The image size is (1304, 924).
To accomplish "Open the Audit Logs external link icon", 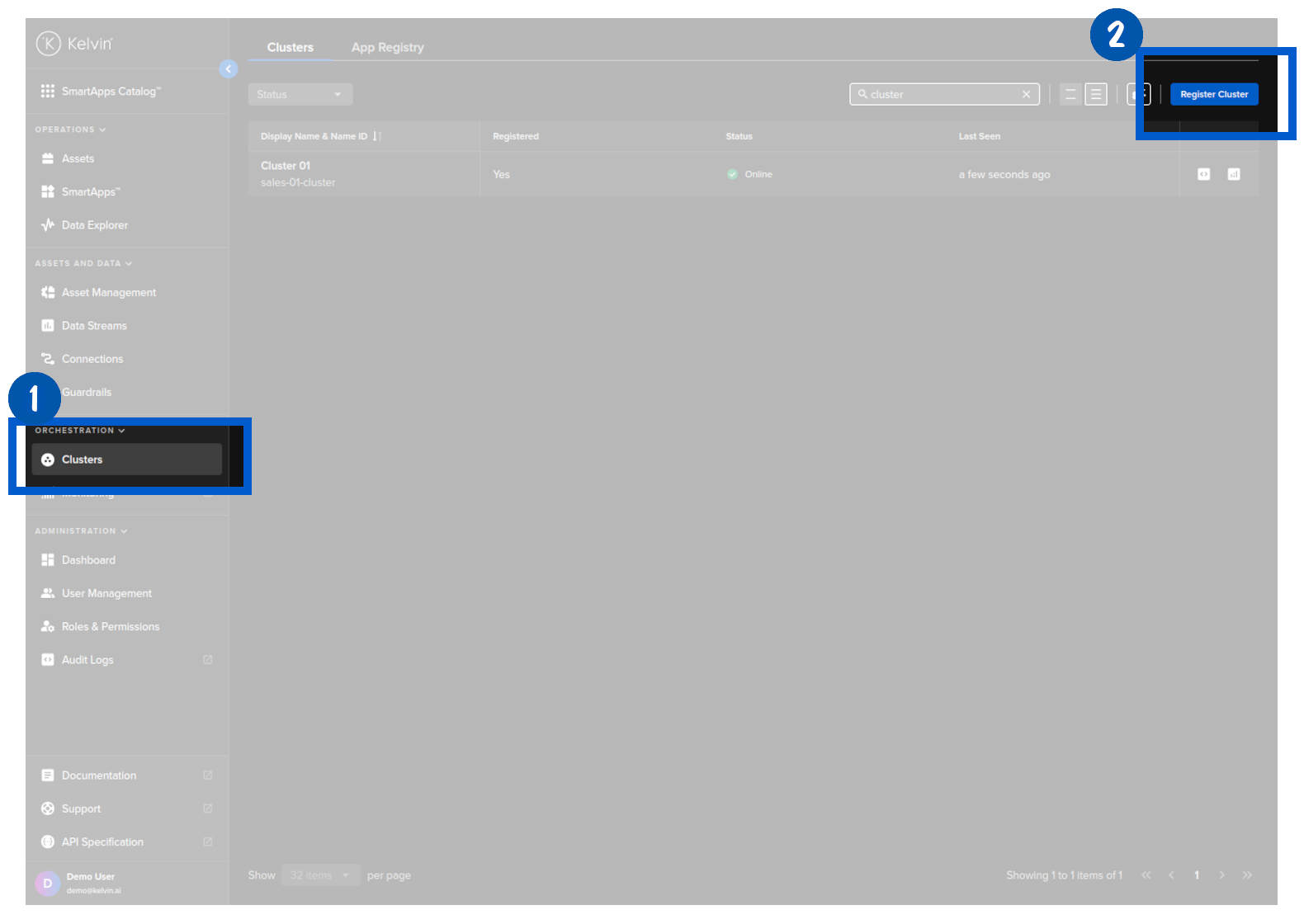I will [x=208, y=660].
